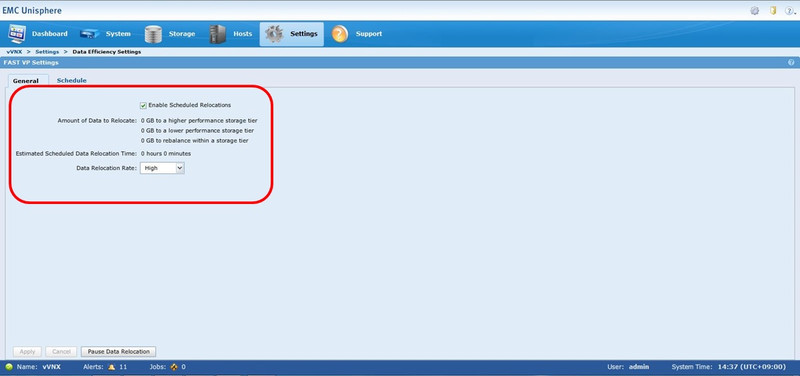Click the Cancel button
Viewport: 800px width, 376px height.
(61, 352)
